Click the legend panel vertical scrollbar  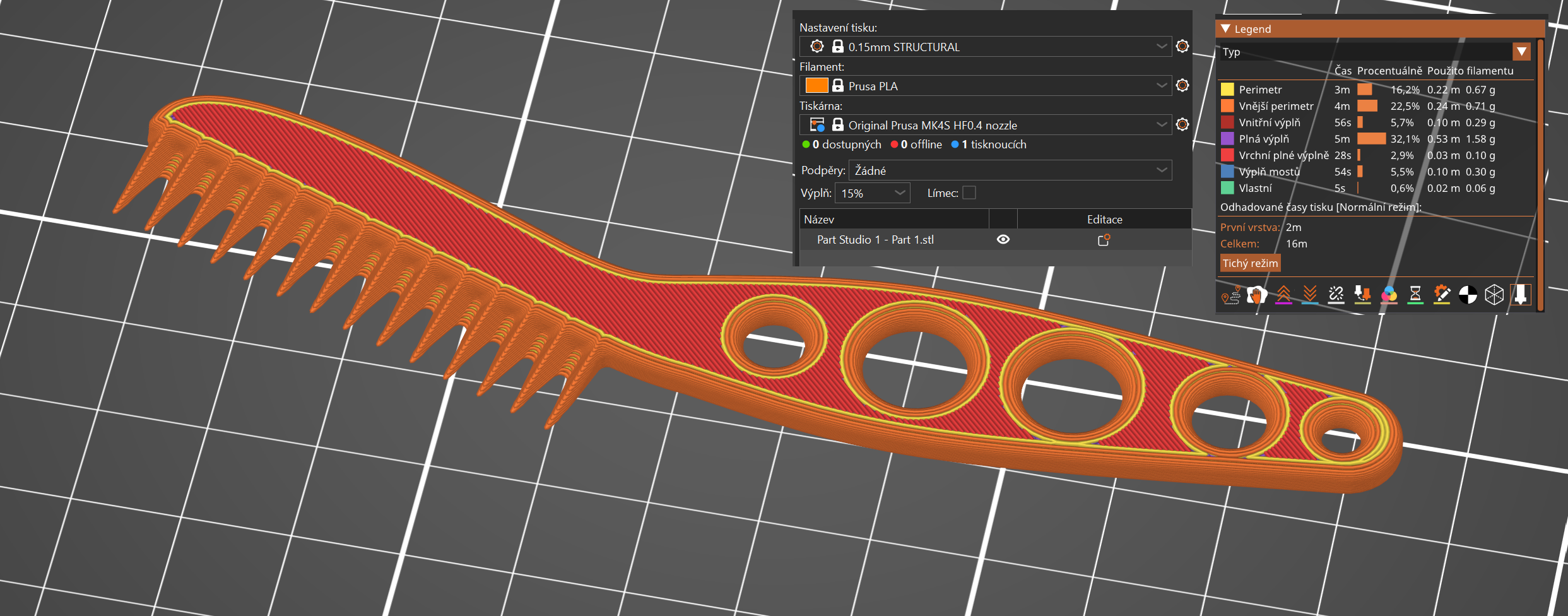point(1540,175)
